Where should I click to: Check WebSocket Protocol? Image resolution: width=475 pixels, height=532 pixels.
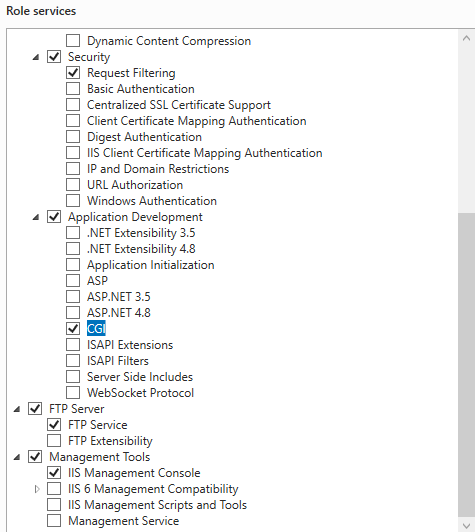(x=73, y=393)
